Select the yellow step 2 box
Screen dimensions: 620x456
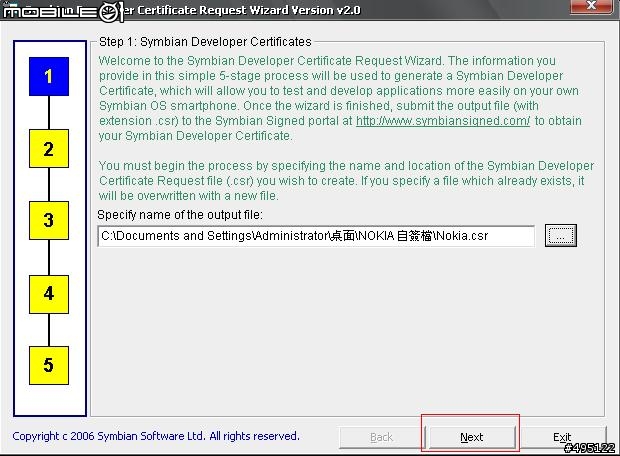click(49, 148)
